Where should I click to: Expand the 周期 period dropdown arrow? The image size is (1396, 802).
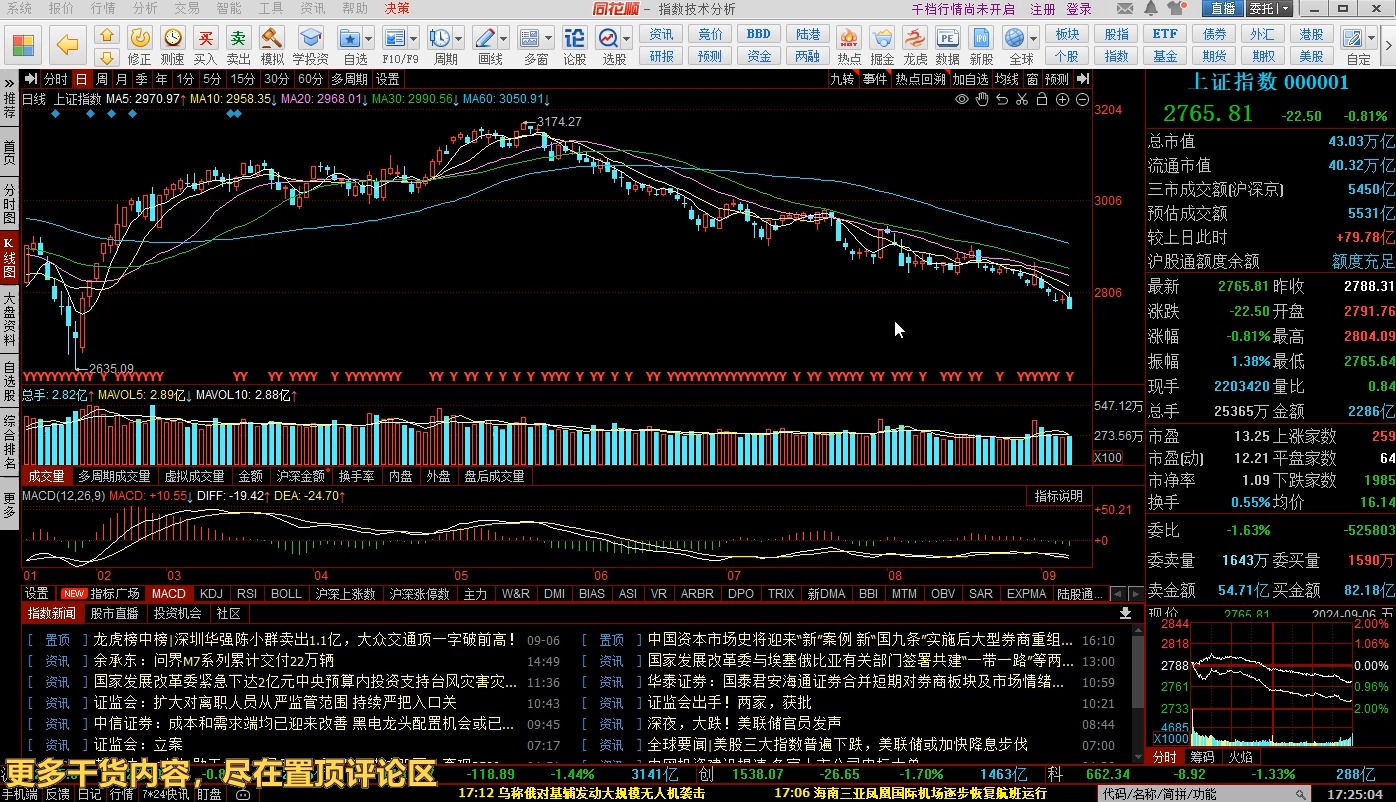pos(458,39)
